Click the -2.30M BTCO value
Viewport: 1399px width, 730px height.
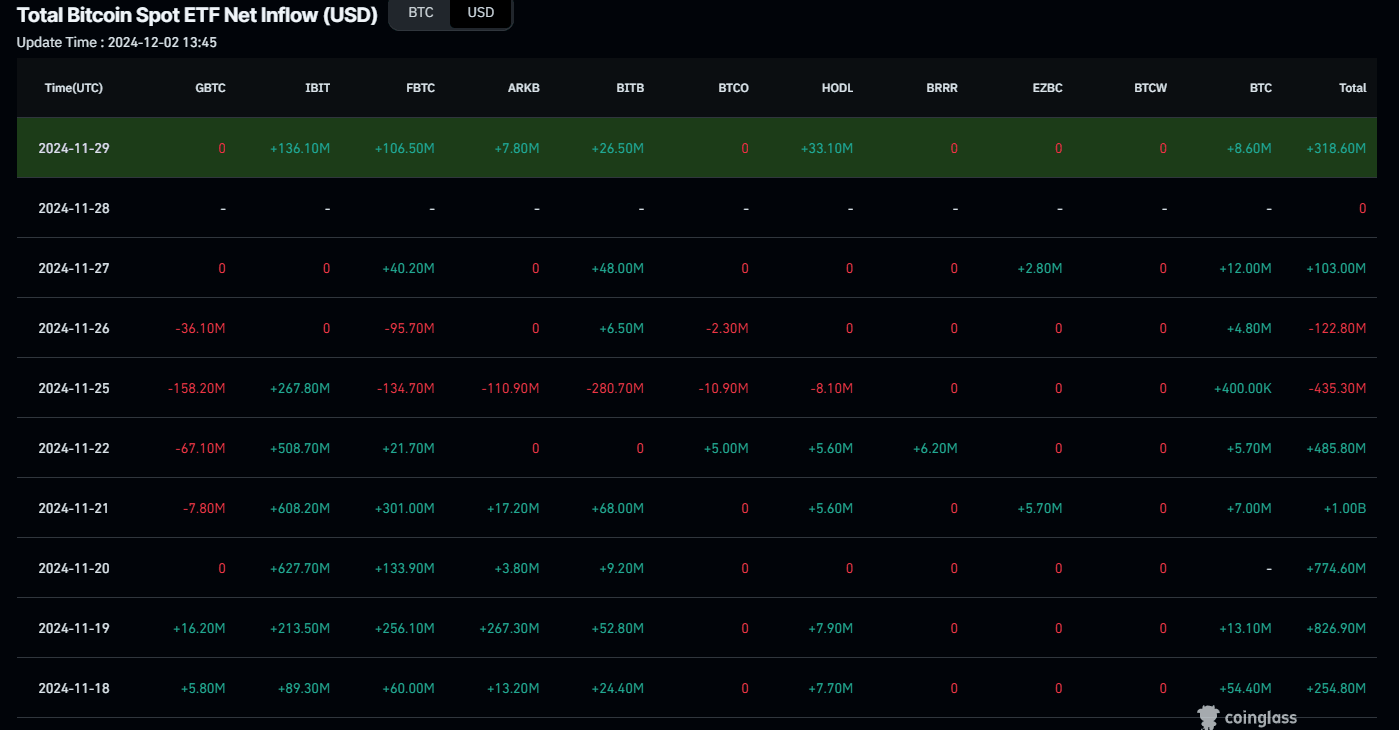[727, 328]
